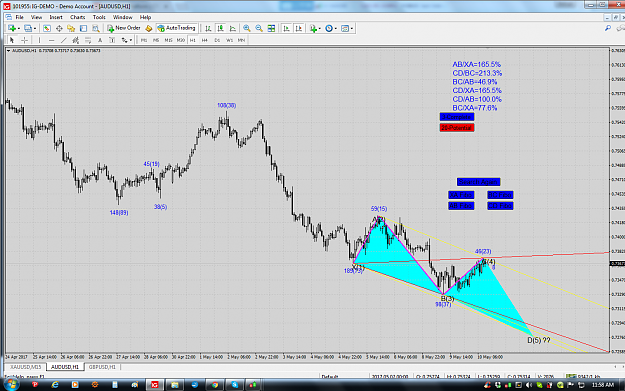Switch to the M15 timeframe
625x391 pixels.
pos(168,40)
